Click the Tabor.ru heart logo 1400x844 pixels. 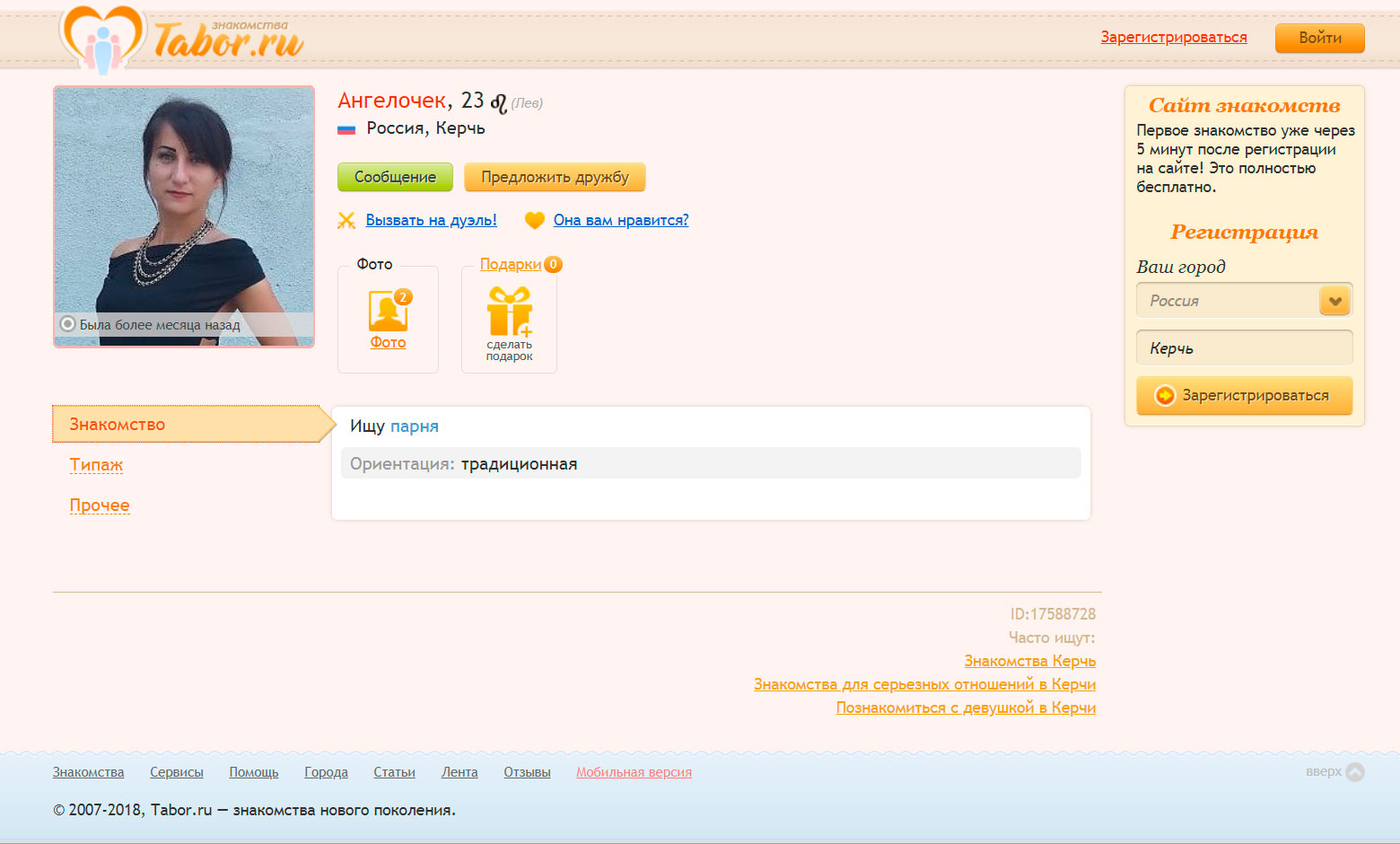102,40
